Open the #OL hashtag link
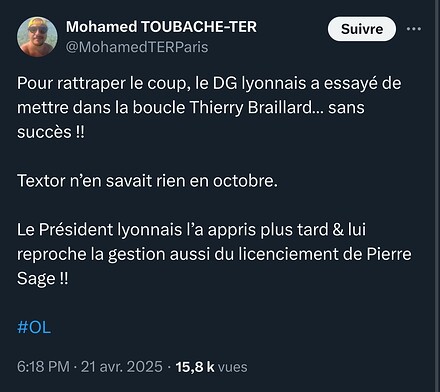Image resolution: width=440 pixels, height=392 pixels. point(34,327)
